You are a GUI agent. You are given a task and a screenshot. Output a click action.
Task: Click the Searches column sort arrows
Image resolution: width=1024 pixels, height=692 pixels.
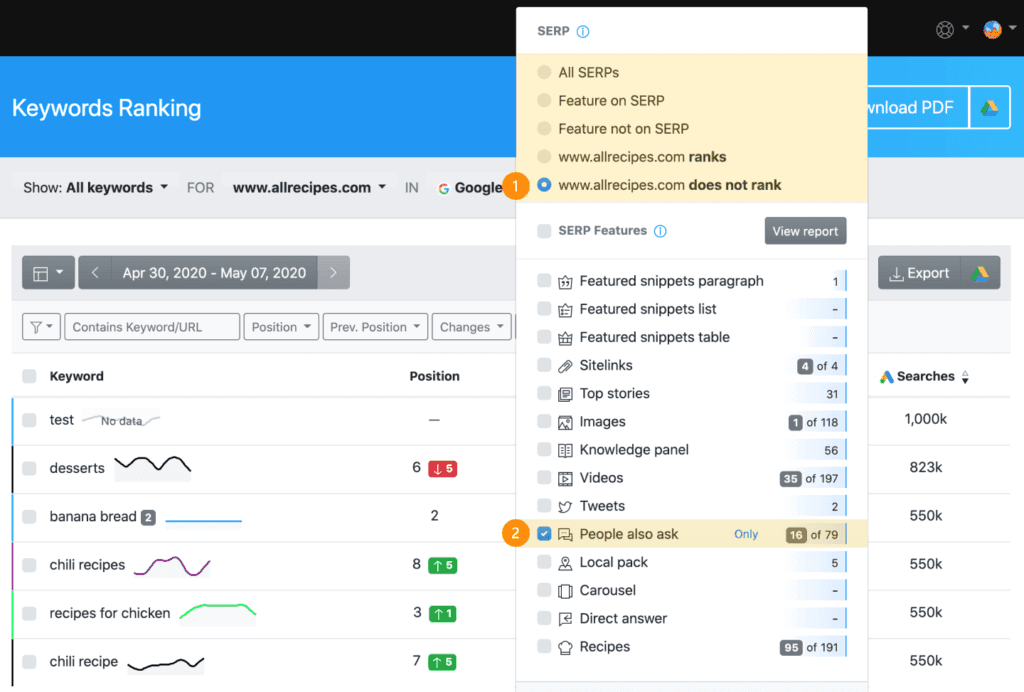tap(965, 377)
